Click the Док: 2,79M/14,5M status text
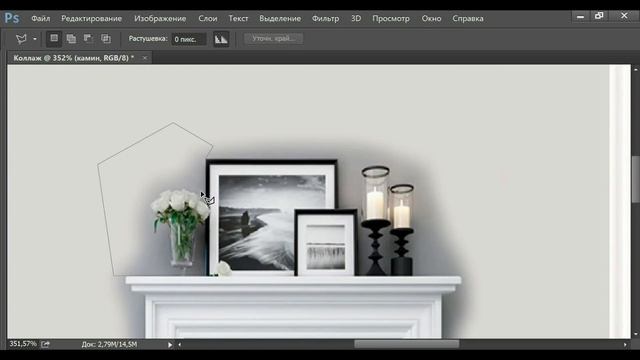 coord(109,344)
